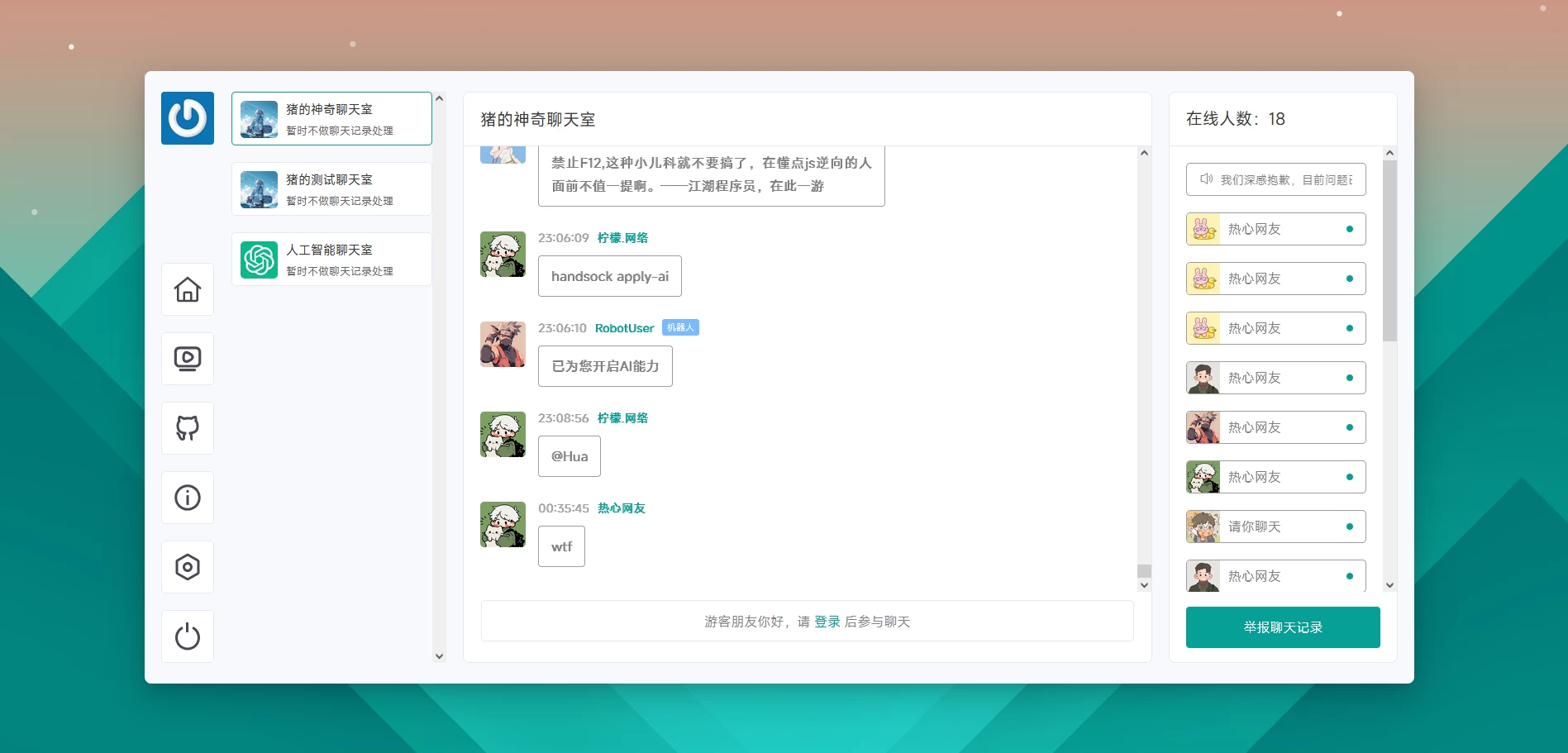Click the power logout sidebar icon
The height and width of the screenshot is (753, 1568).
pyautogui.click(x=187, y=636)
